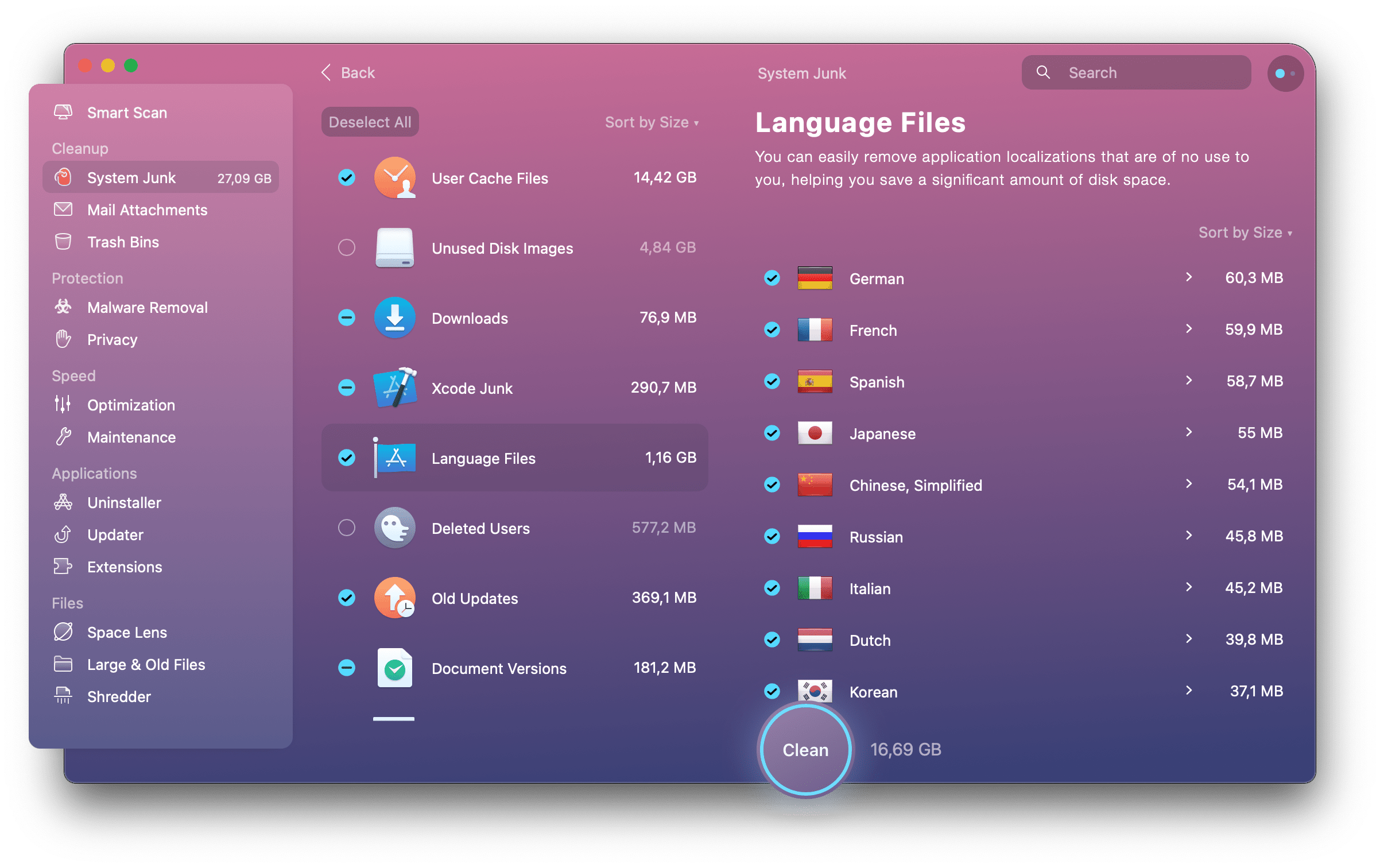Click the Smart Scan icon in sidebar
This screenshot has height=868, width=1380.
click(x=63, y=113)
